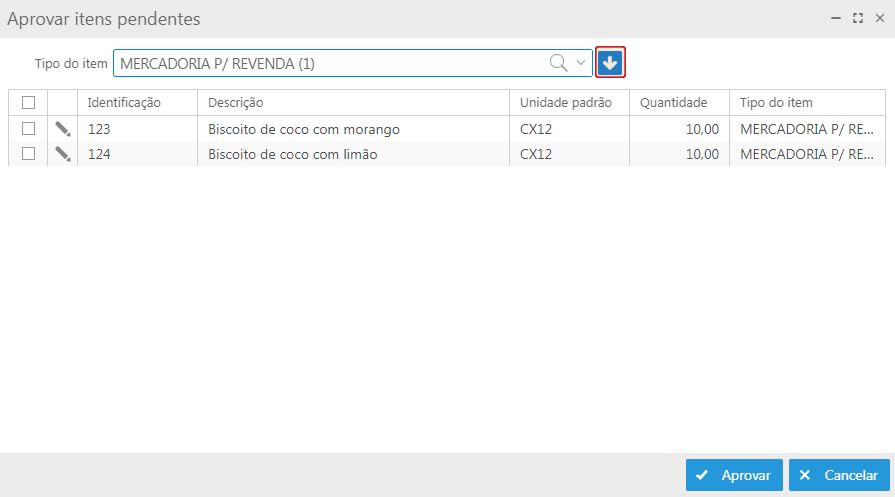Edit item 124 with pencil icon
This screenshot has width=895, height=497.
coord(62,154)
